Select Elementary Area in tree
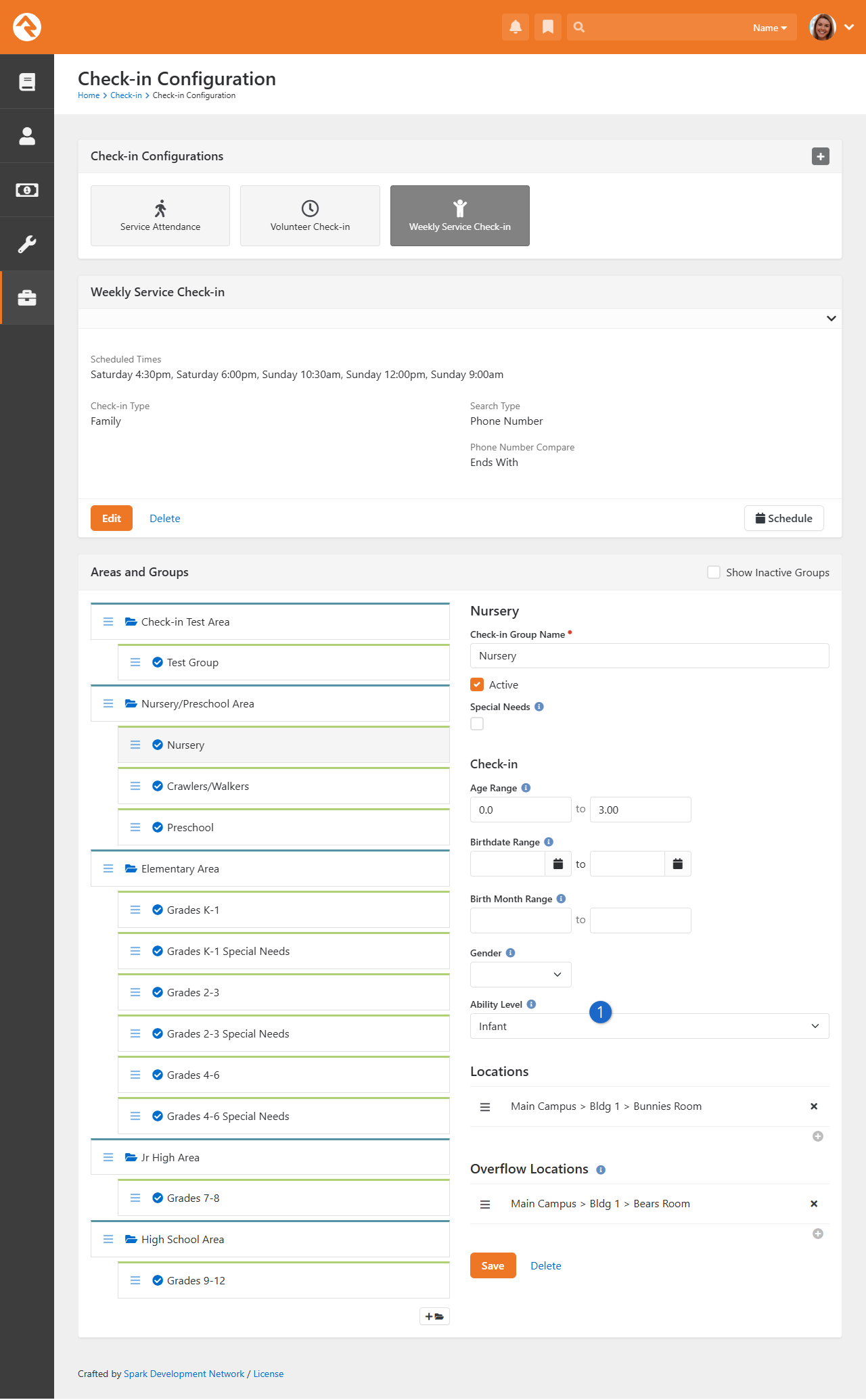This screenshot has width=866, height=1400. [270, 868]
